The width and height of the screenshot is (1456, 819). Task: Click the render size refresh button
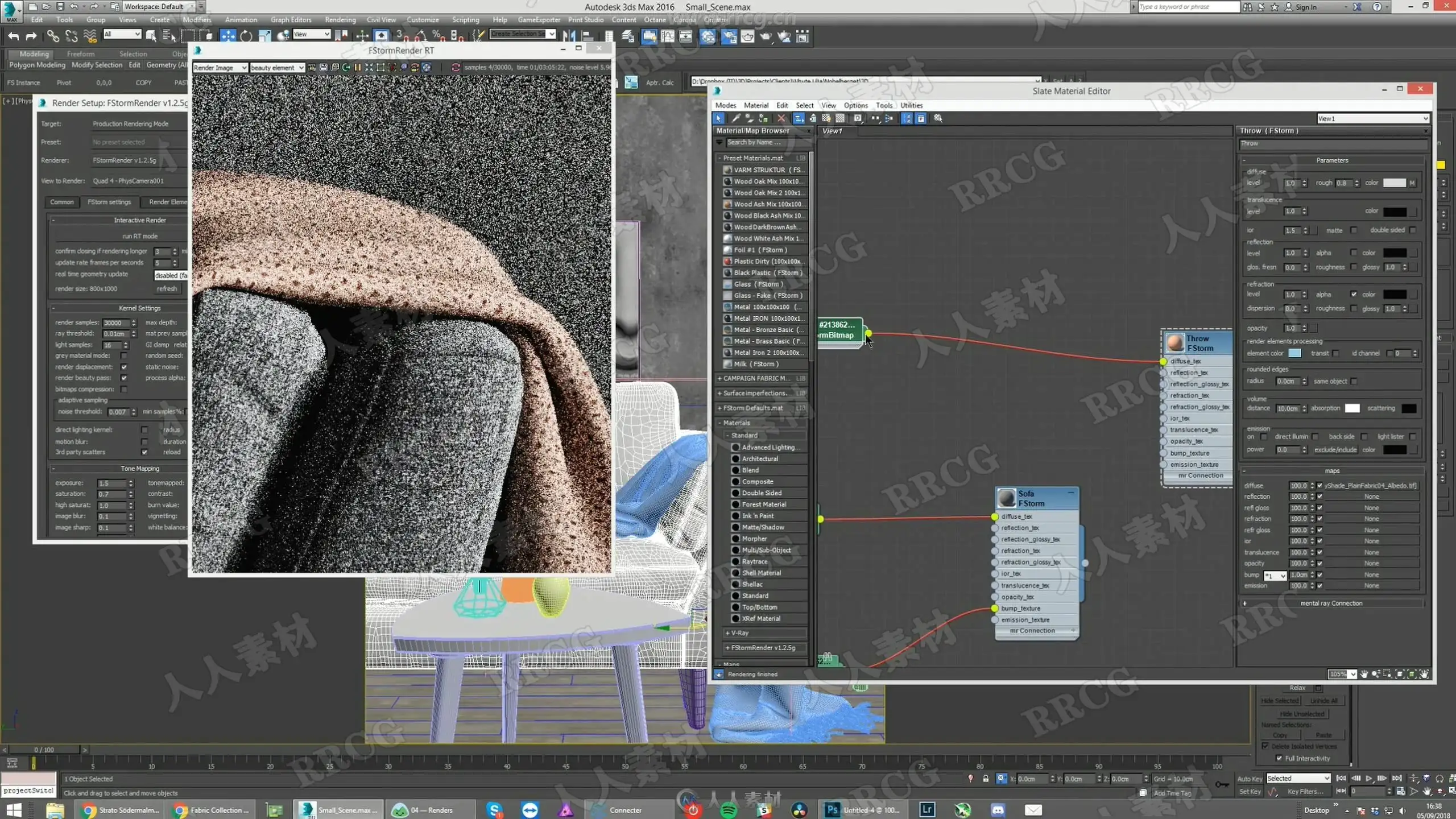pos(167,289)
